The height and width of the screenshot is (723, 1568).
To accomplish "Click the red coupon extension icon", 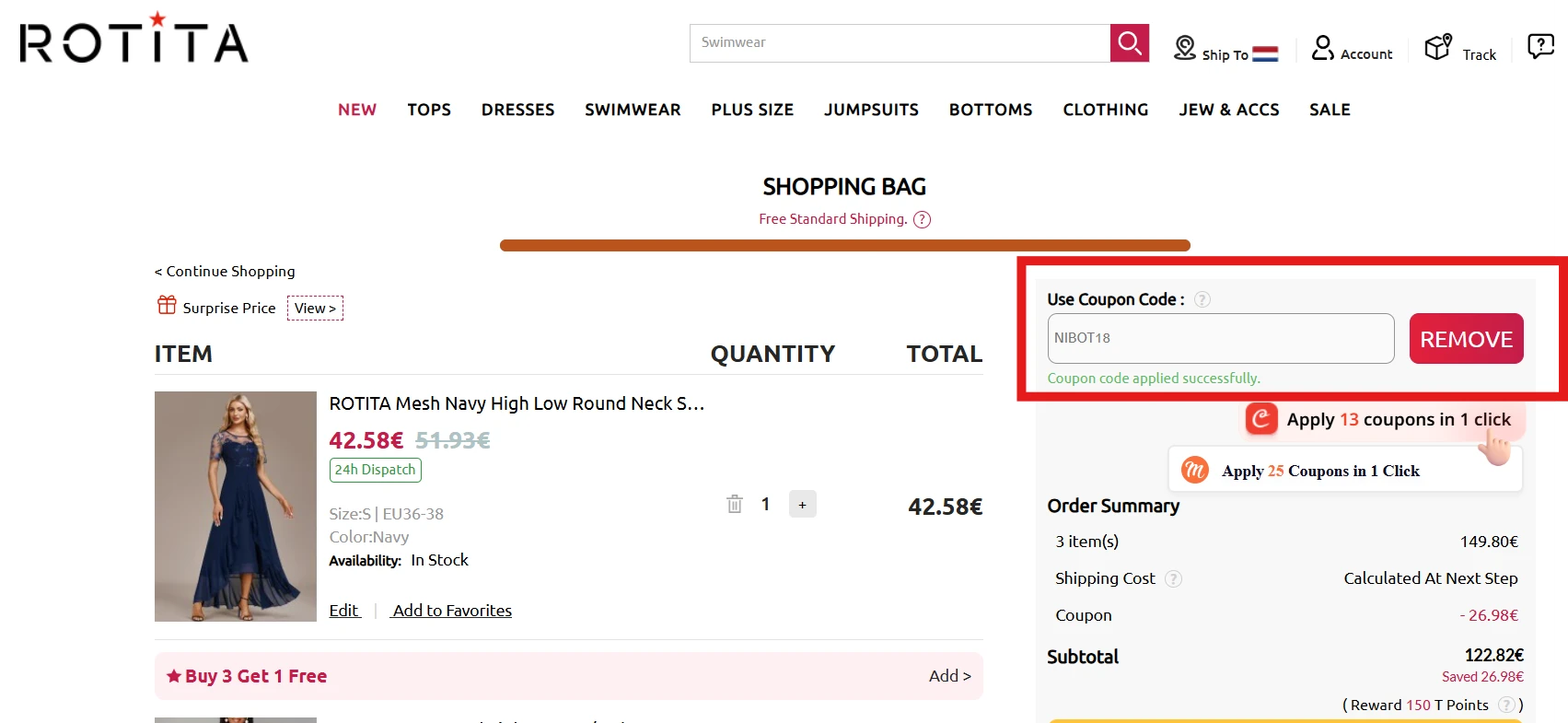I will [x=1261, y=419].
